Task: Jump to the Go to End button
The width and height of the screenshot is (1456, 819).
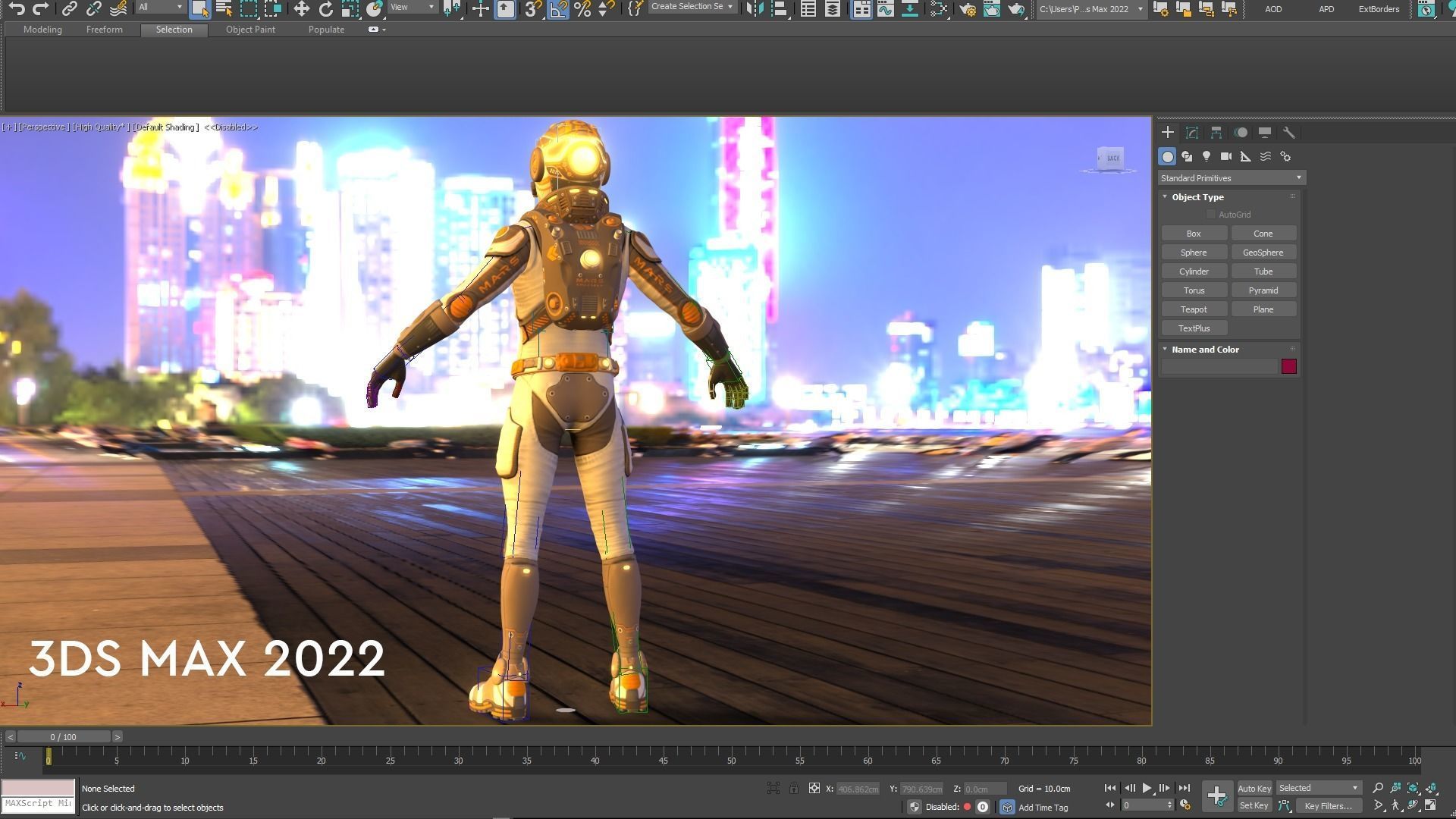Action: pyautogui.click(x=1185, y=789)
